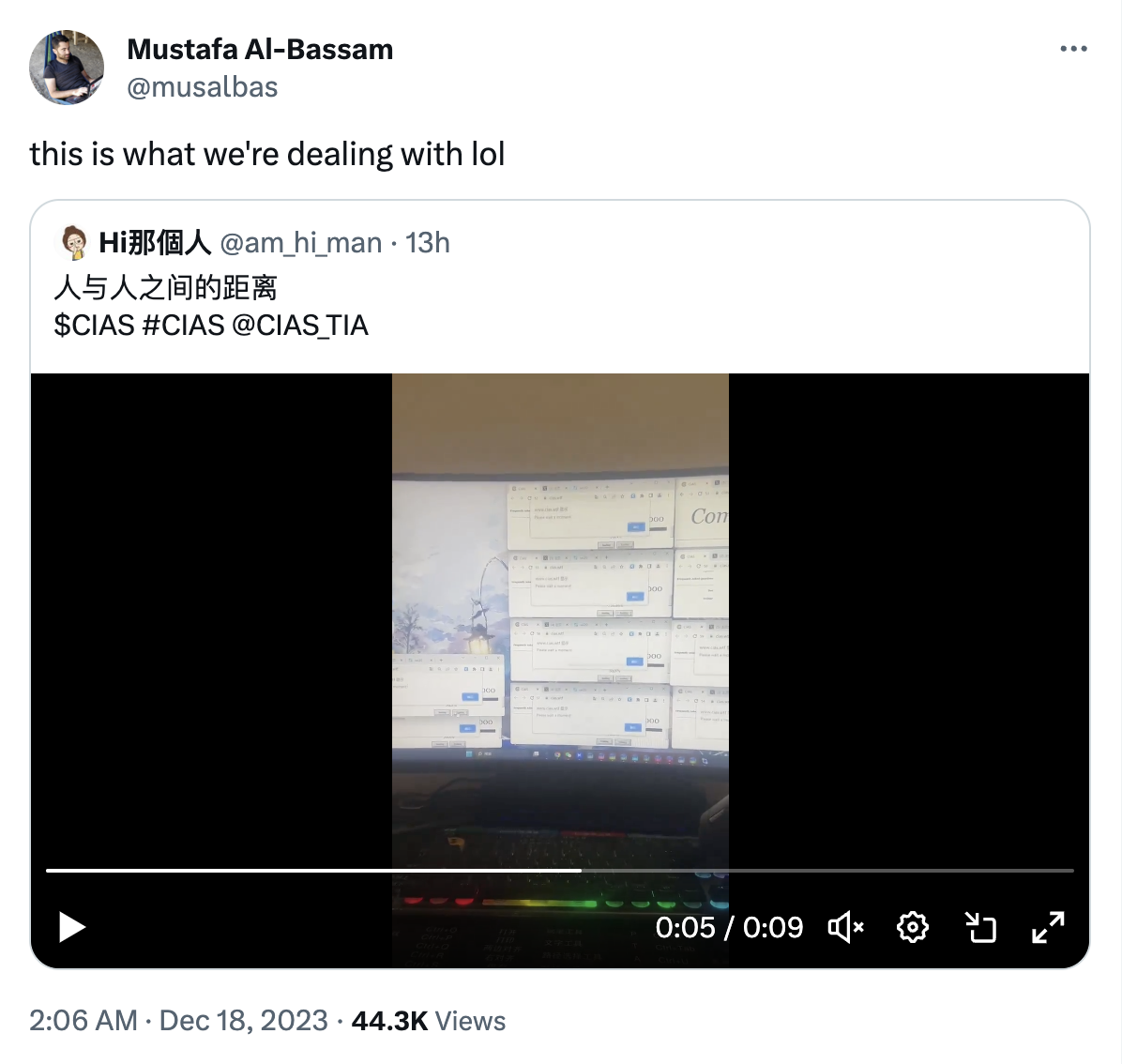Click the quoted tweet Chinese text
1122x1064 pixels.
click(165, 288)
